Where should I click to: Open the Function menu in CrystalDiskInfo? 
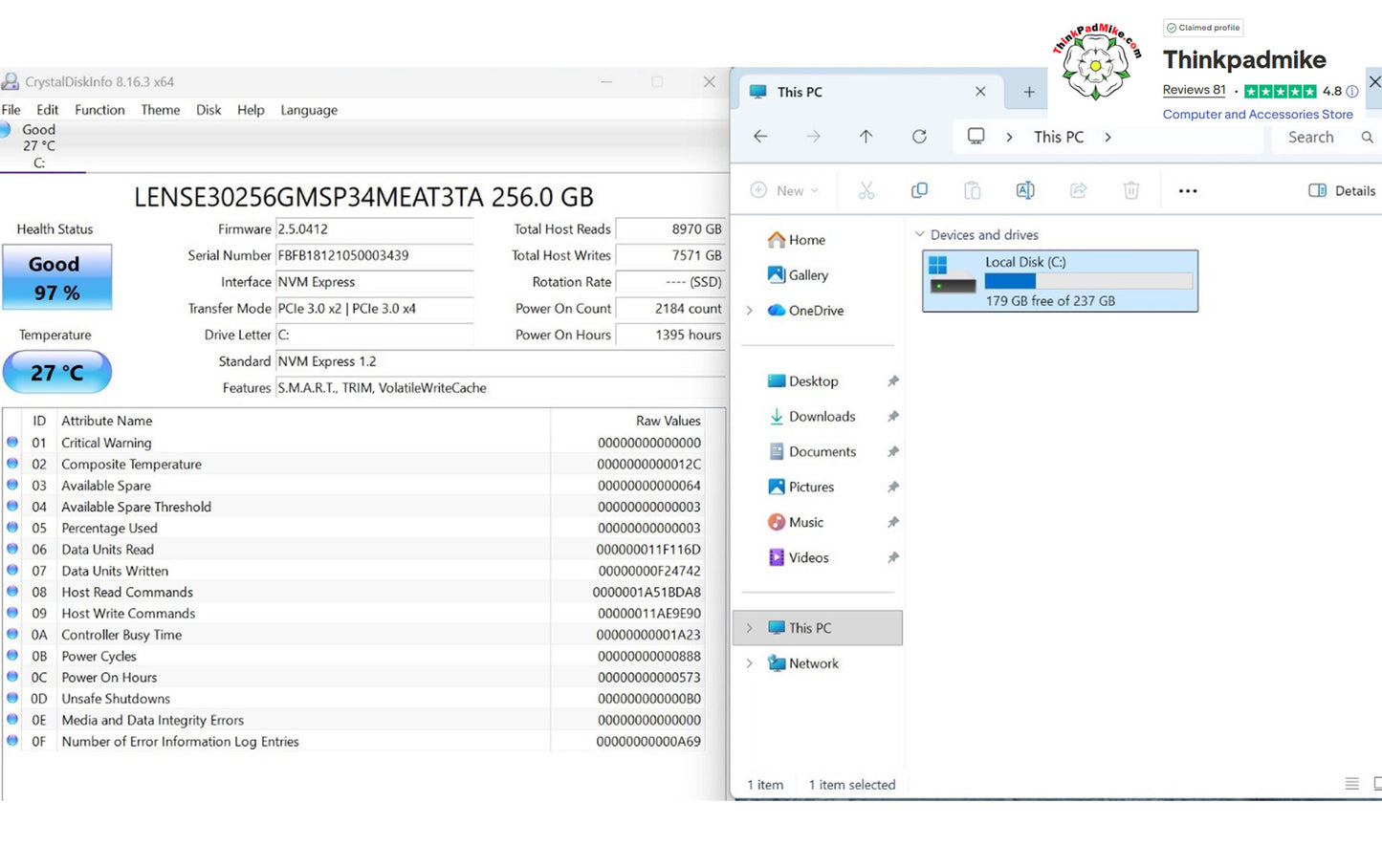99,110
